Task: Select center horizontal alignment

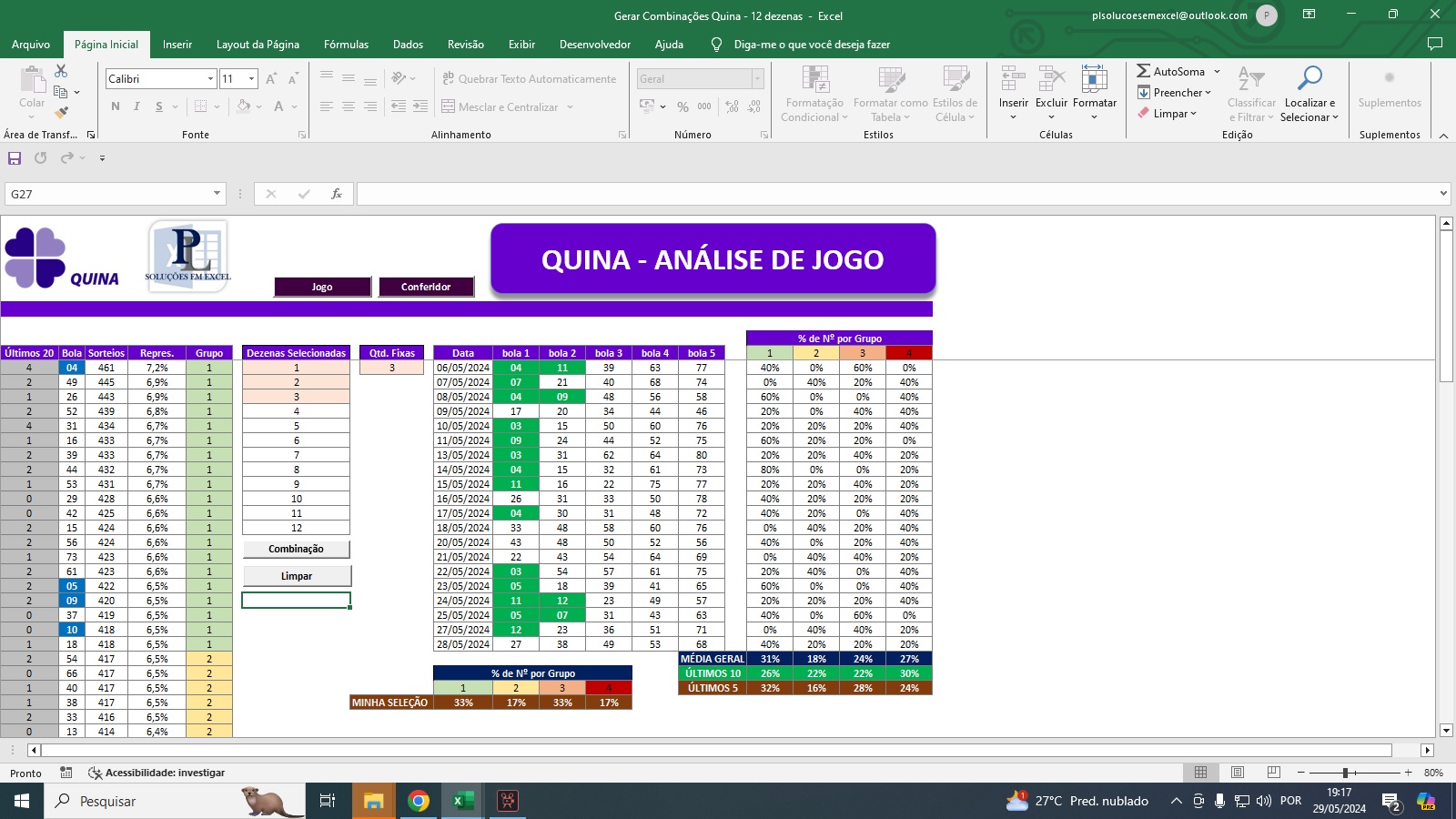Action: tap(349, 106)
